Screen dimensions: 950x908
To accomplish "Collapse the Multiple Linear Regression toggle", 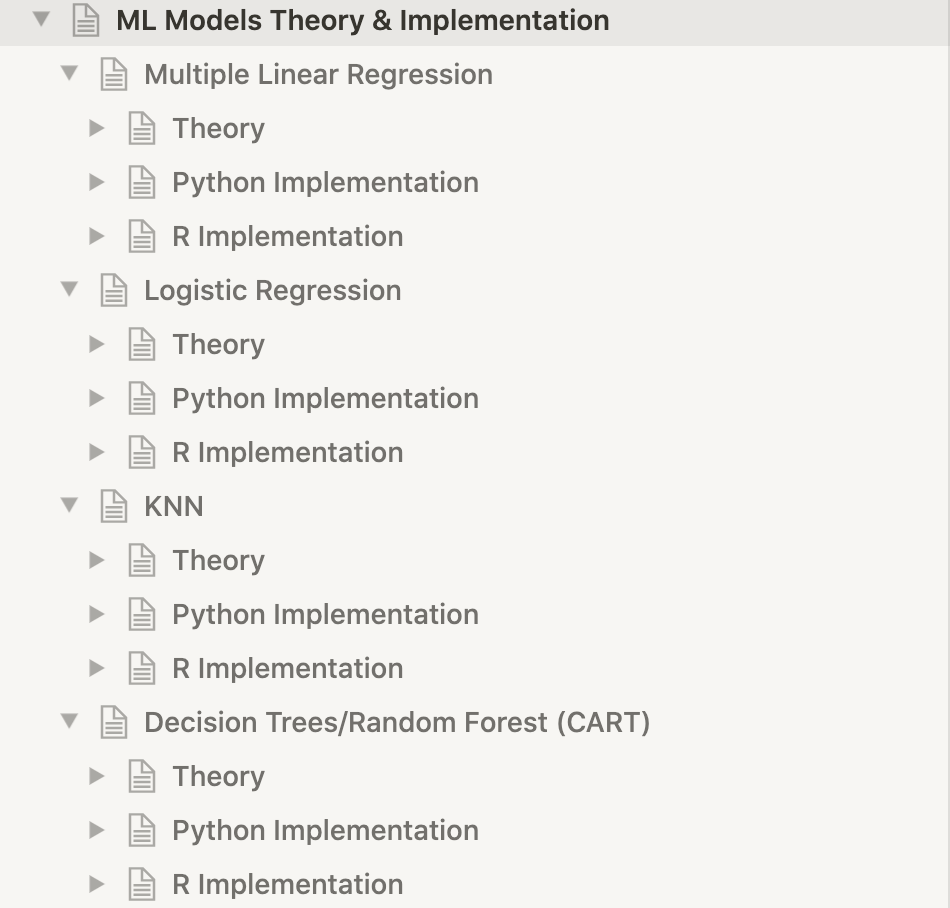I will (69, 74).
